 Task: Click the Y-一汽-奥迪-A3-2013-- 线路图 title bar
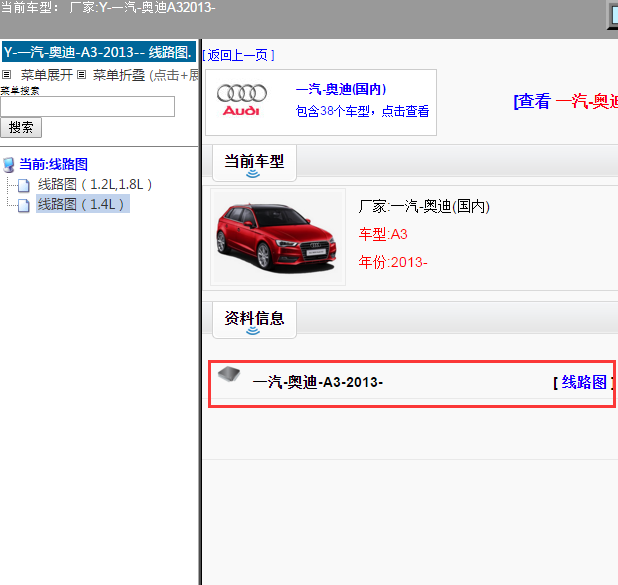pos(99,52)
